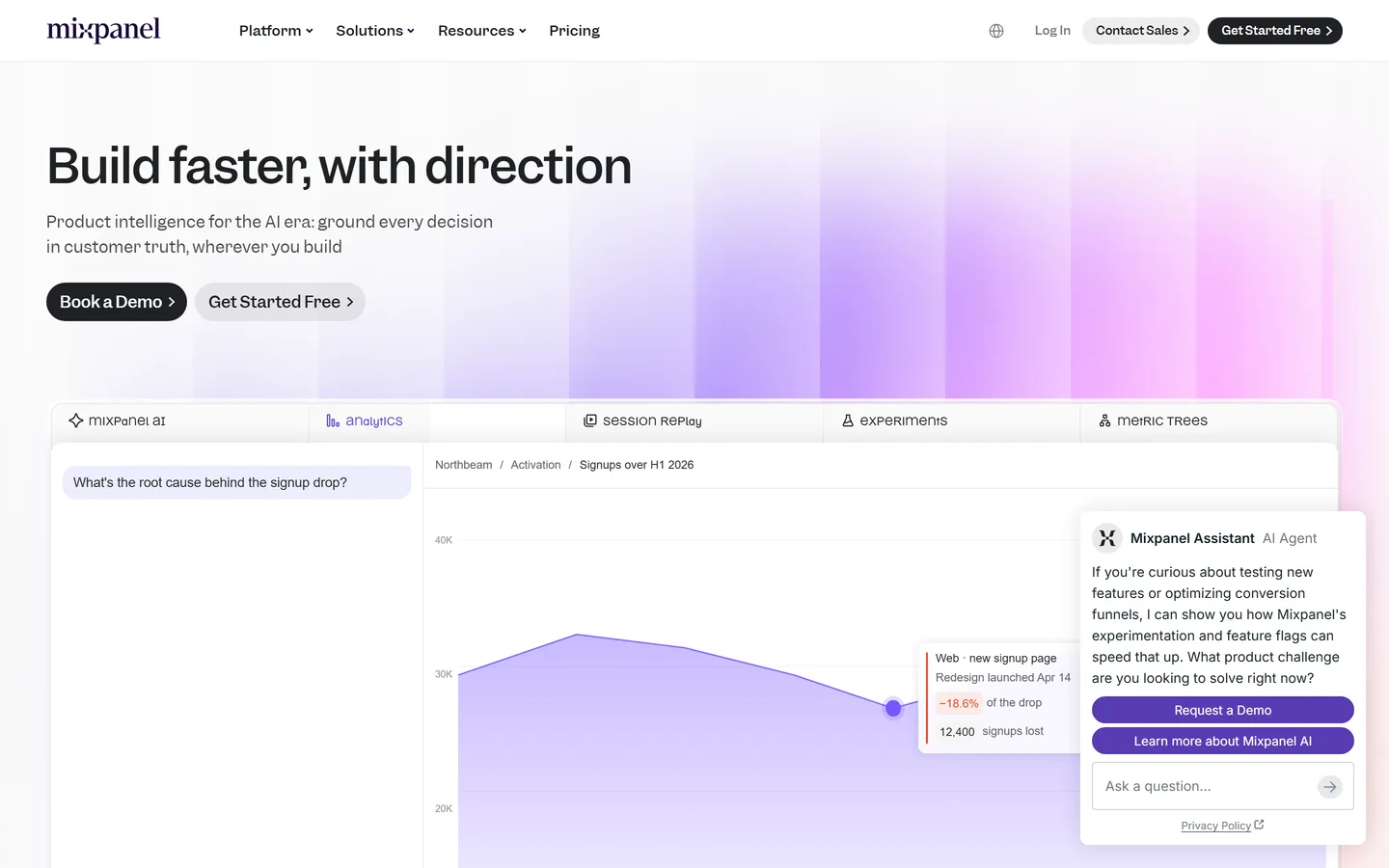Click the AI Agent label in assistant
The image size is (1389, 868).
point(1290,538)
